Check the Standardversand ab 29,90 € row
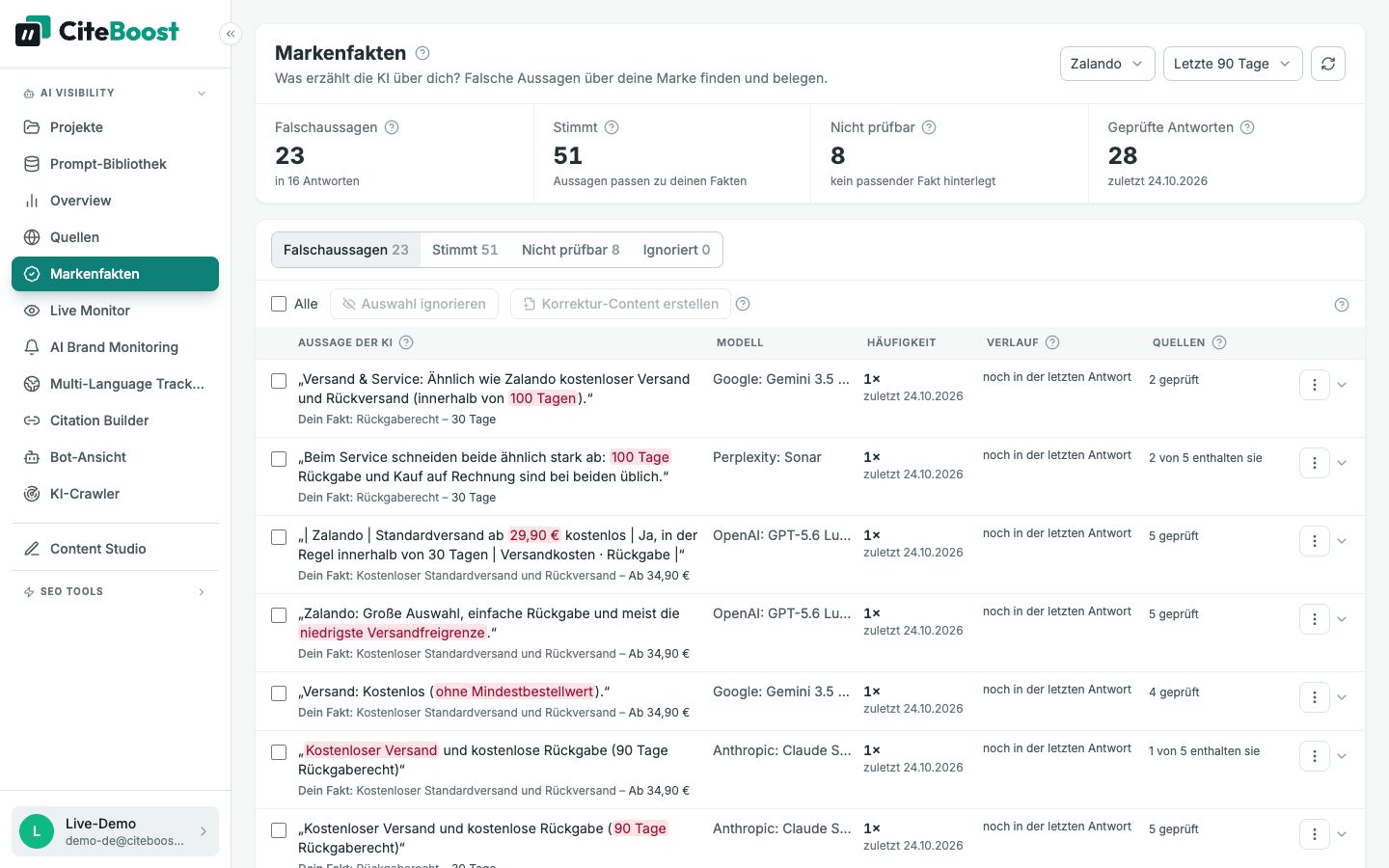The width and height of the screenshot is (1389, 868). 279,537
